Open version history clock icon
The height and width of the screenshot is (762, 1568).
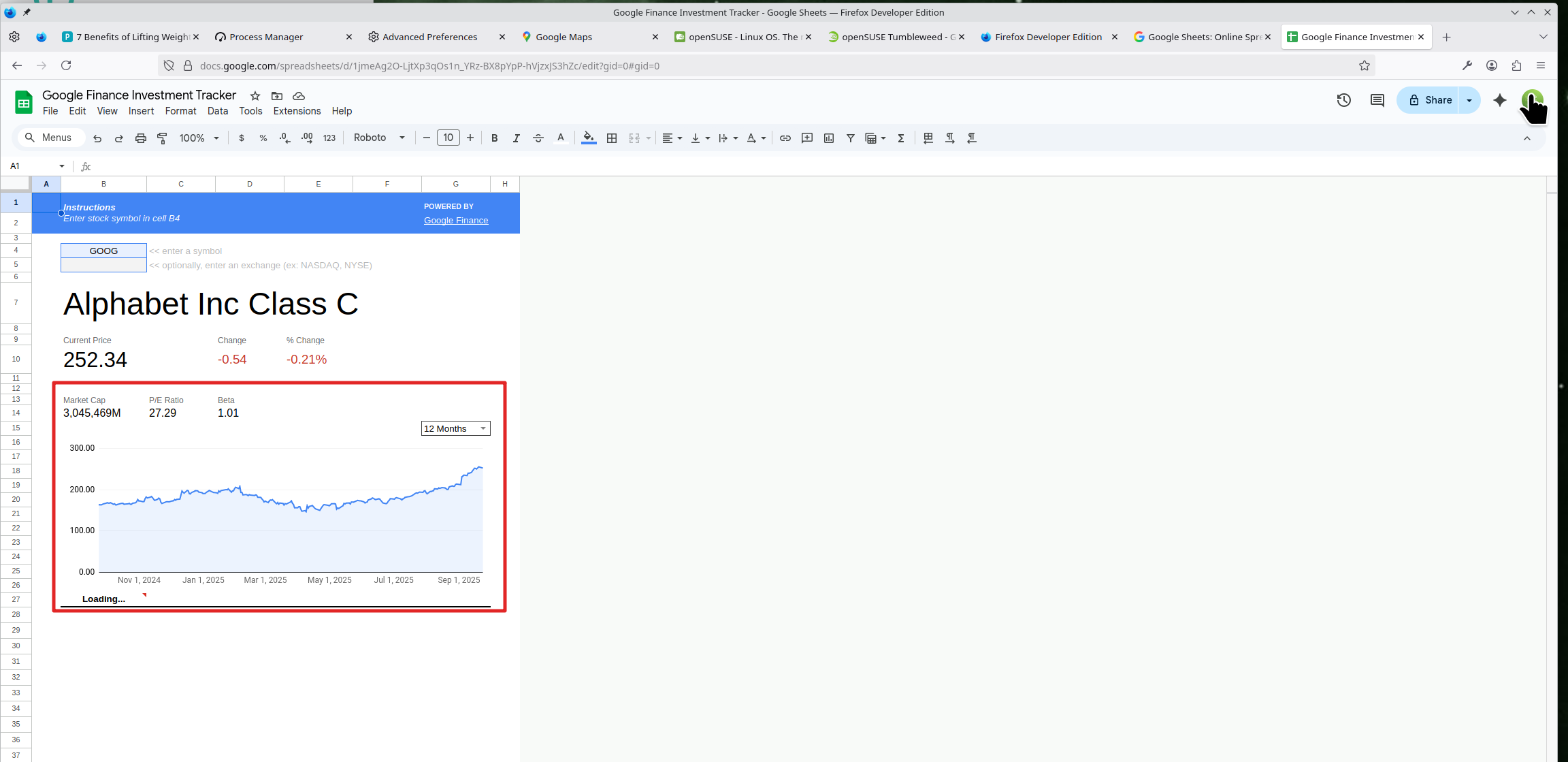click(x=1343, y=100)
